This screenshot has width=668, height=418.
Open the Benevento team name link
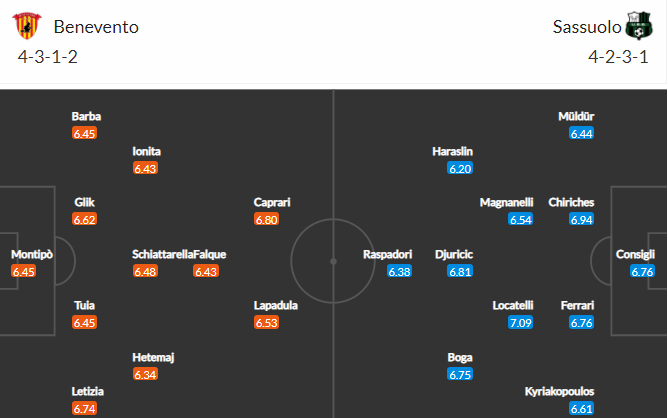(x=96, y=27)
